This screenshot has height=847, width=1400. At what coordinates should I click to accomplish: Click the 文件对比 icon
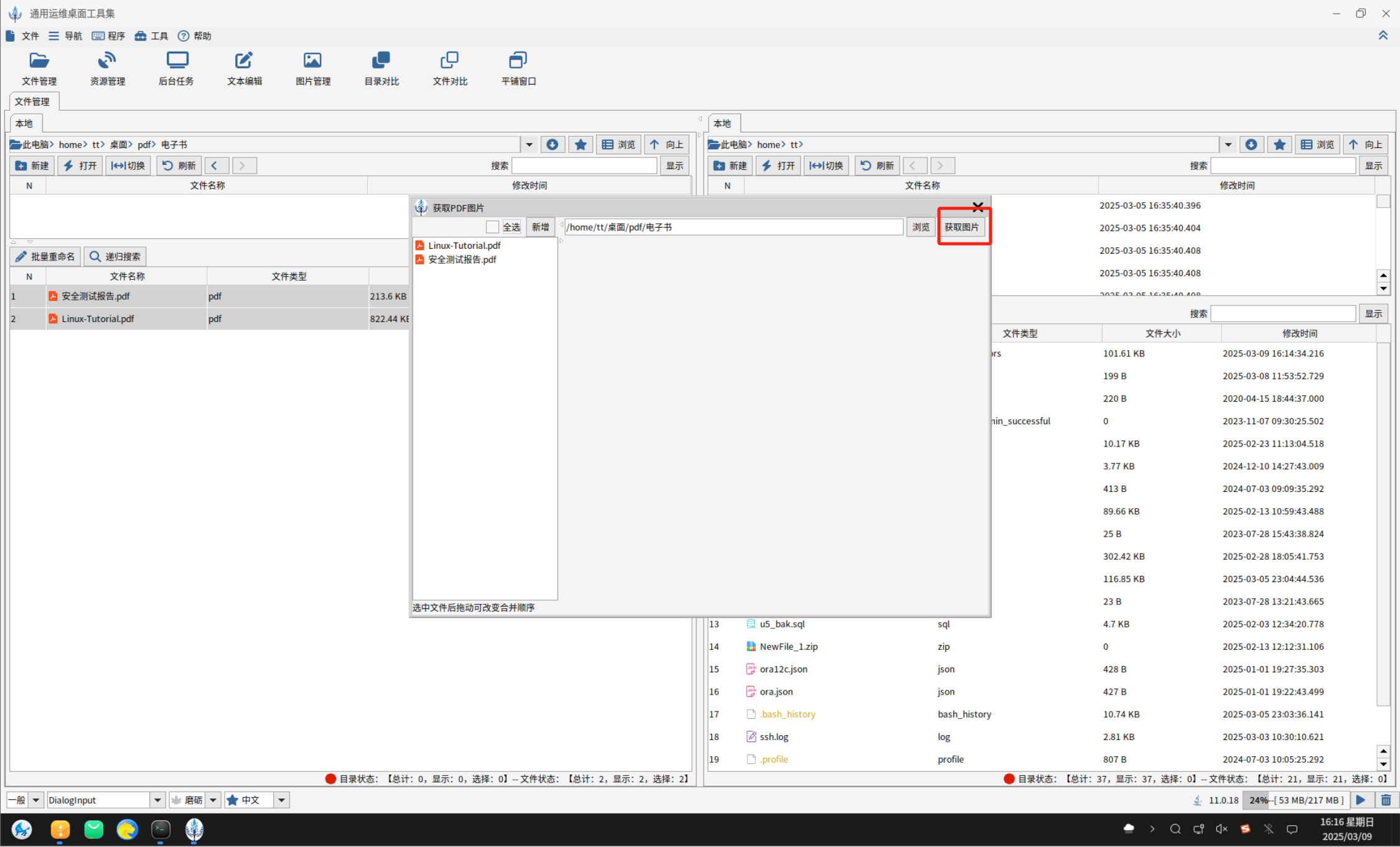coord(449,68)
